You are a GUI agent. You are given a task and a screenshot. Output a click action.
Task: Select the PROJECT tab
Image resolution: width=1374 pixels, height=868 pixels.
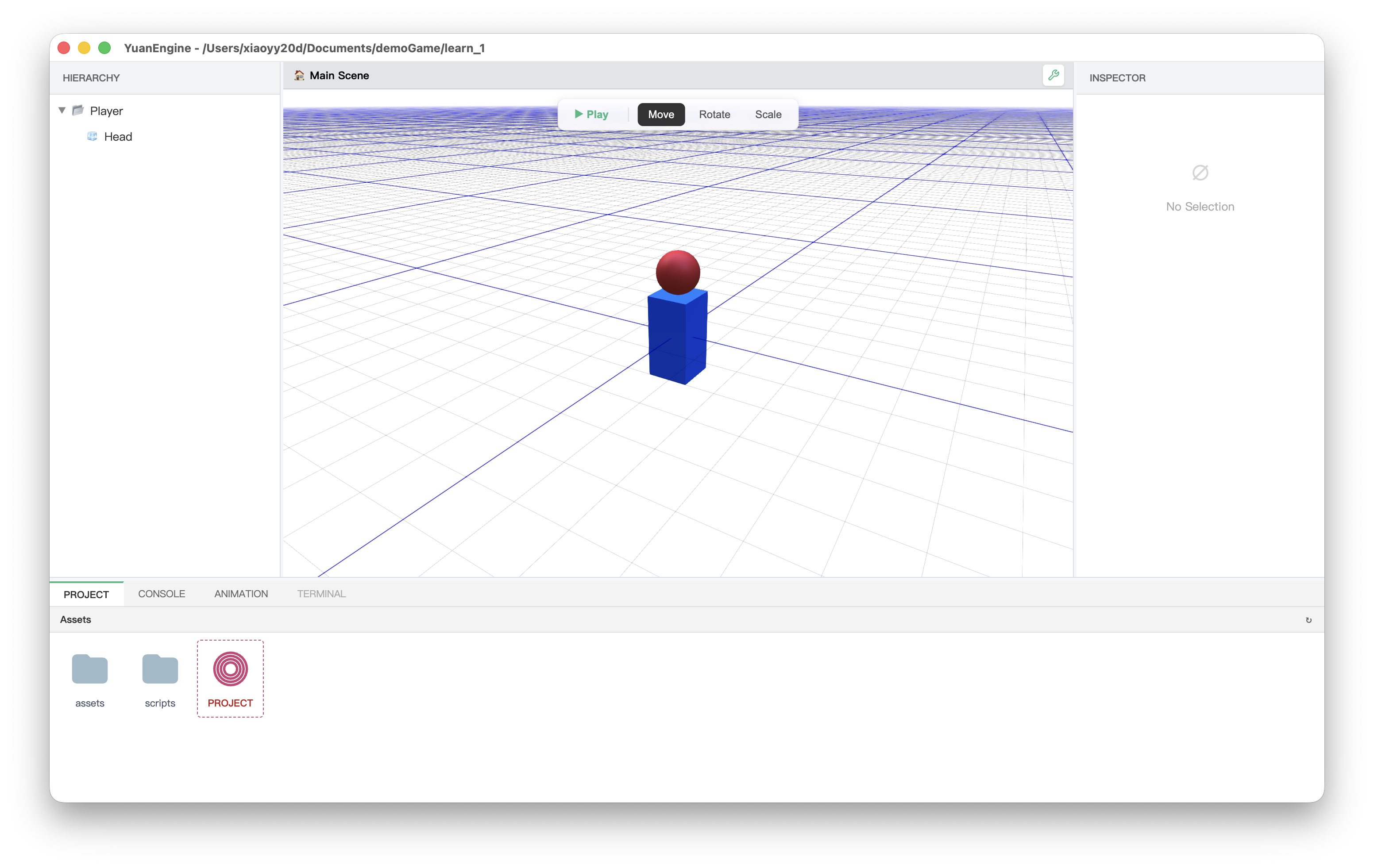point(86,594)
